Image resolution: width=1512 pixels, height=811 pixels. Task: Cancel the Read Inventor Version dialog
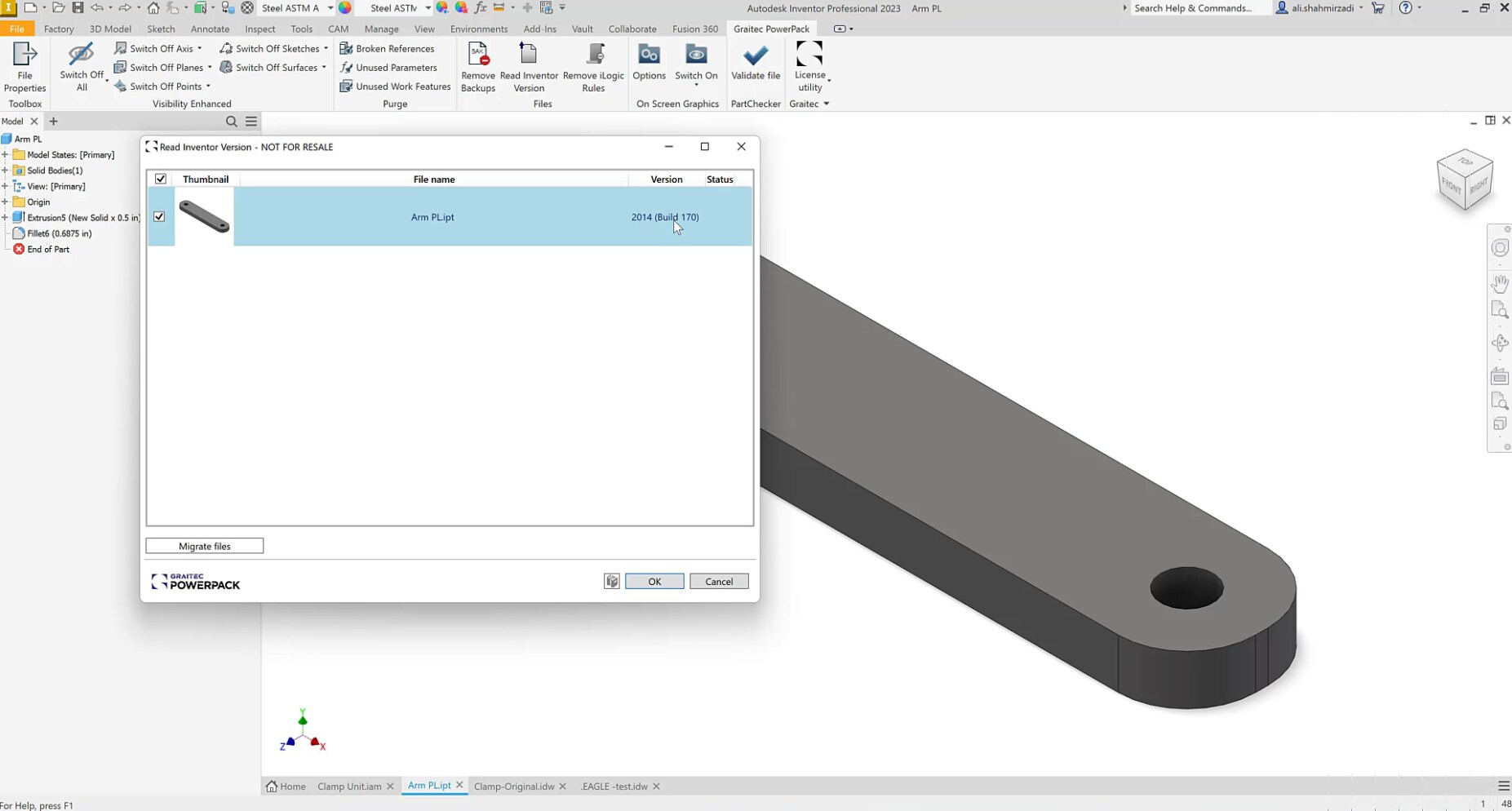[719, 581]
